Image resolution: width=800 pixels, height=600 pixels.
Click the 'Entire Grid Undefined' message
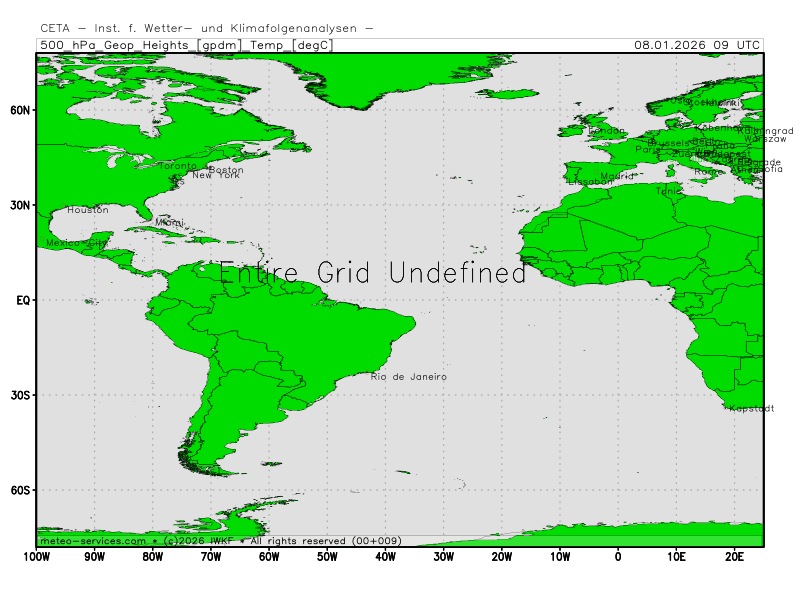372,273
